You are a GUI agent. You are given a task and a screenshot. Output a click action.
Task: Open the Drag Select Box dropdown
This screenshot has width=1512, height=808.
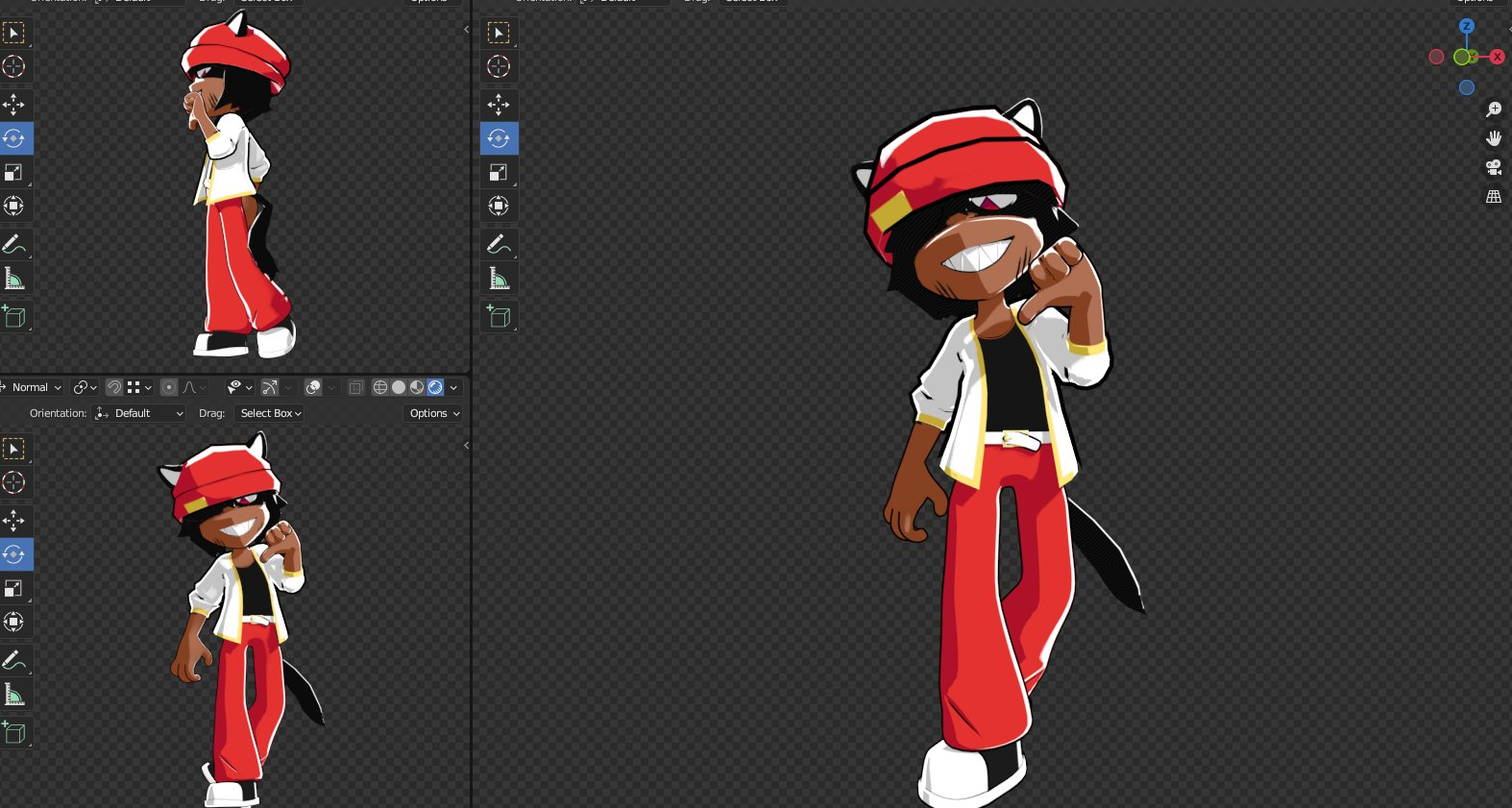coord(271,413)
